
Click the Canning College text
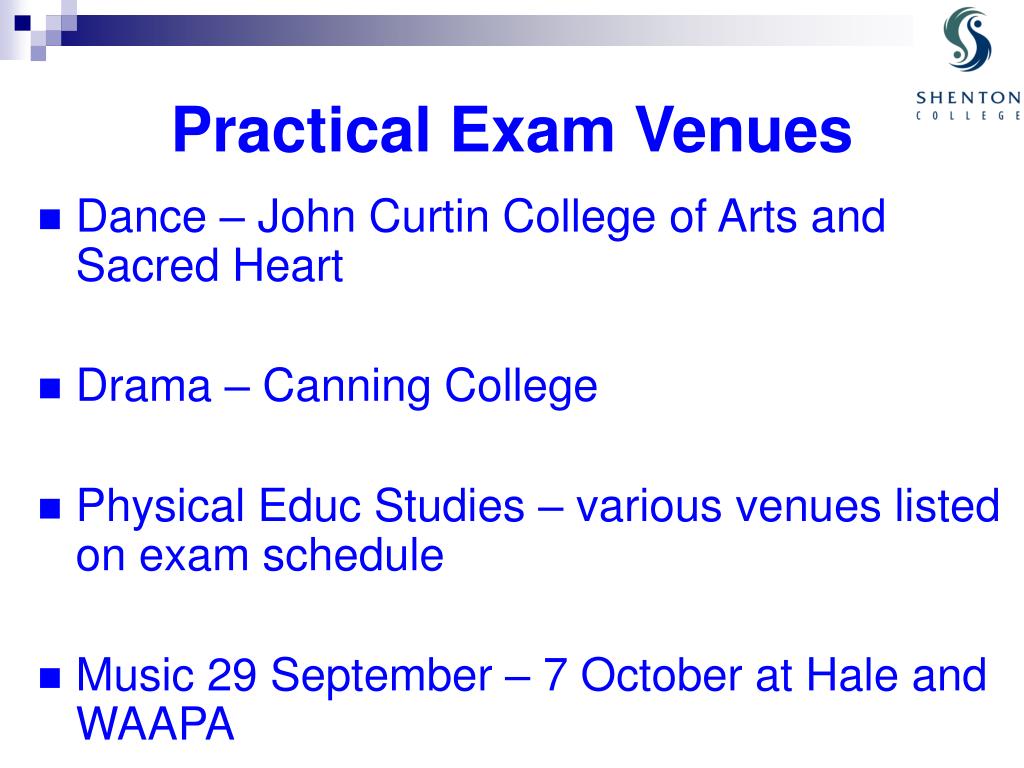[430, 387]
